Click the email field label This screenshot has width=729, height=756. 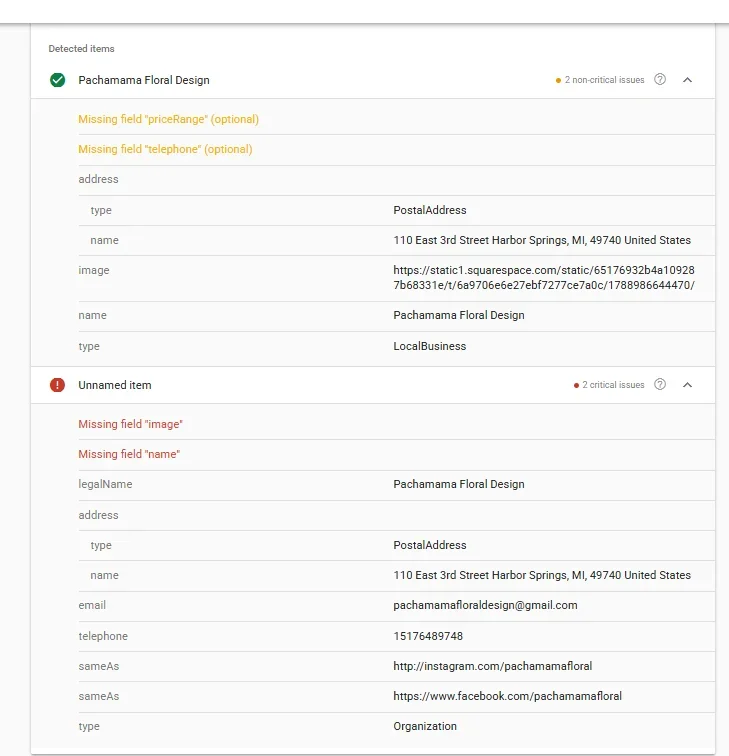(x=92, y=605)
